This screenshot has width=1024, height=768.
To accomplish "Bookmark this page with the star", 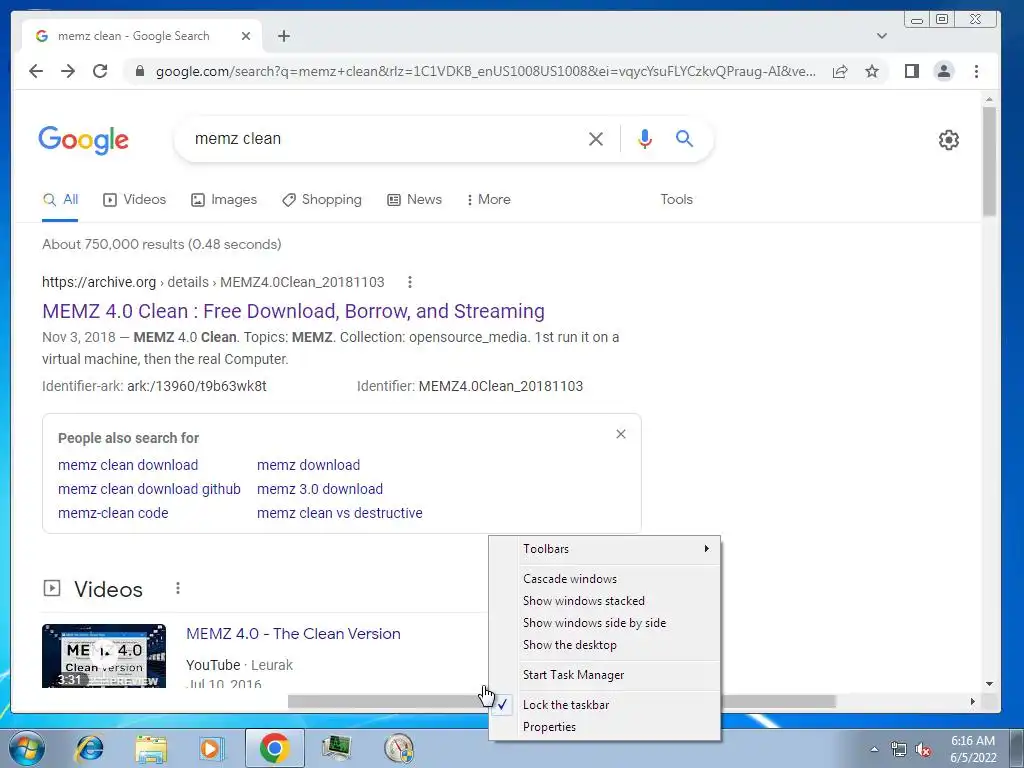I will (872, 71).
